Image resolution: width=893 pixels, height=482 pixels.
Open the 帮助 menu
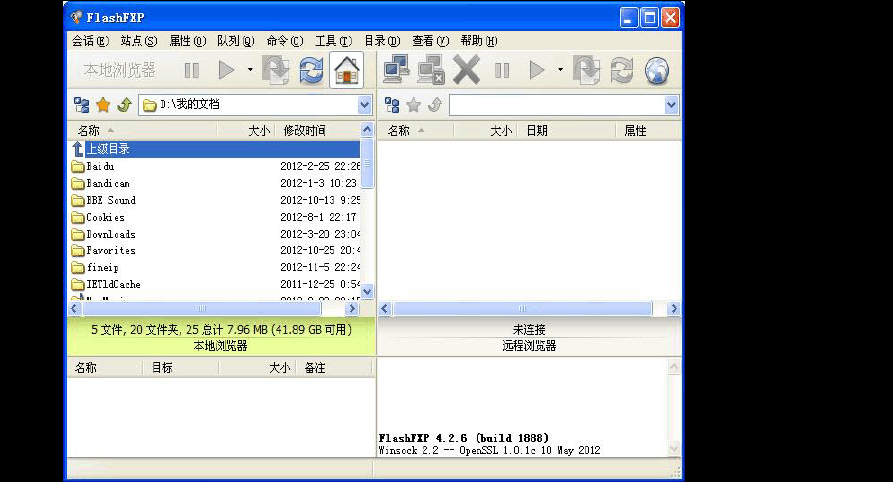point(479,41)
